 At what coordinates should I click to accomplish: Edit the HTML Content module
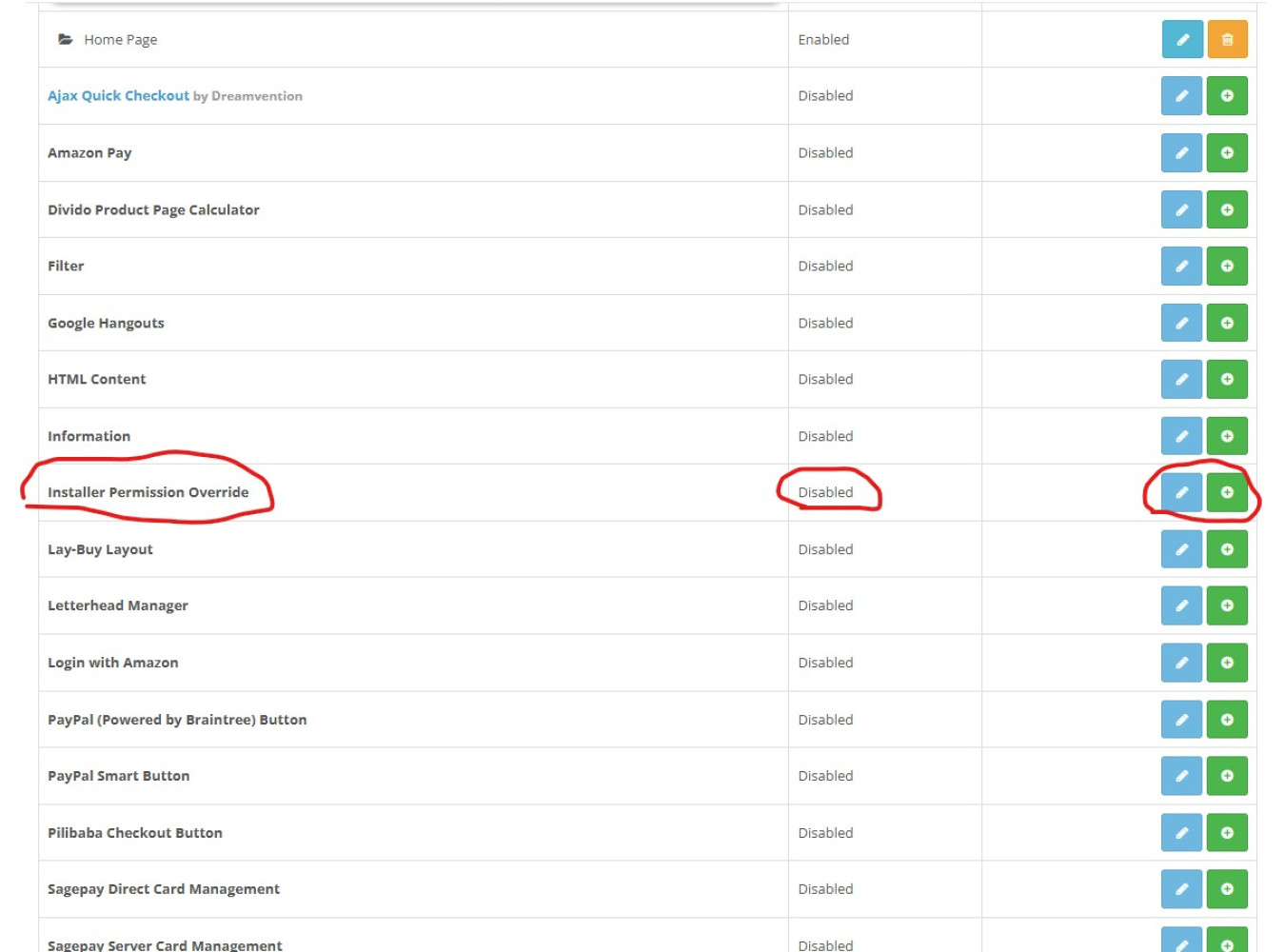coord(1181,379)
